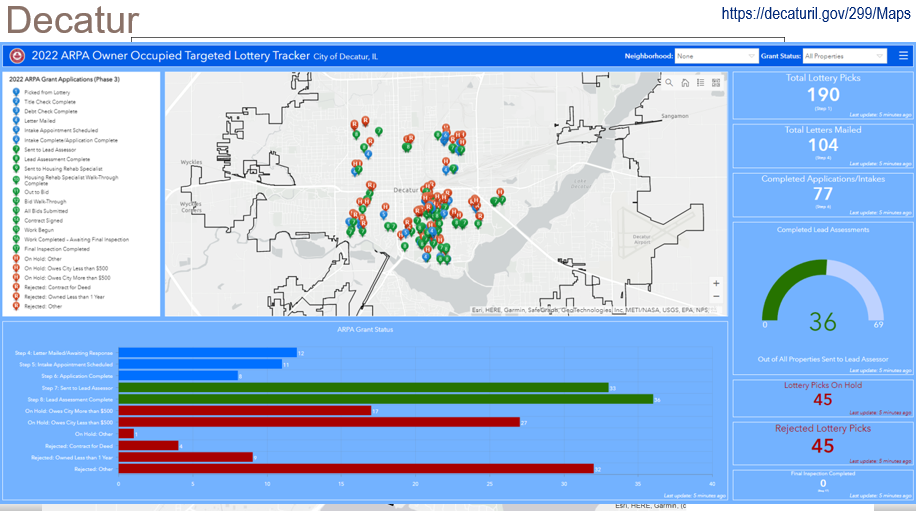The width and height of the screenshot is (916, 511).
Task: Open the hamburger menu in dashboard header
Action: (903, 56)
